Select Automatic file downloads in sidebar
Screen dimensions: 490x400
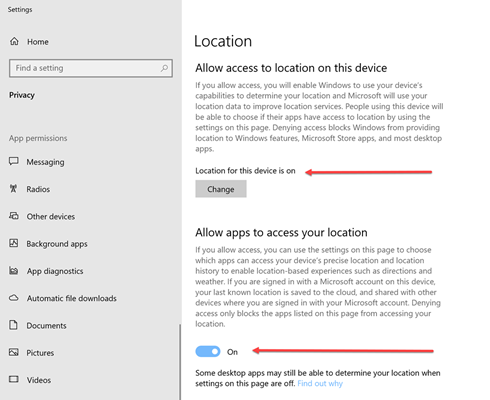click(x=72, y=298)
